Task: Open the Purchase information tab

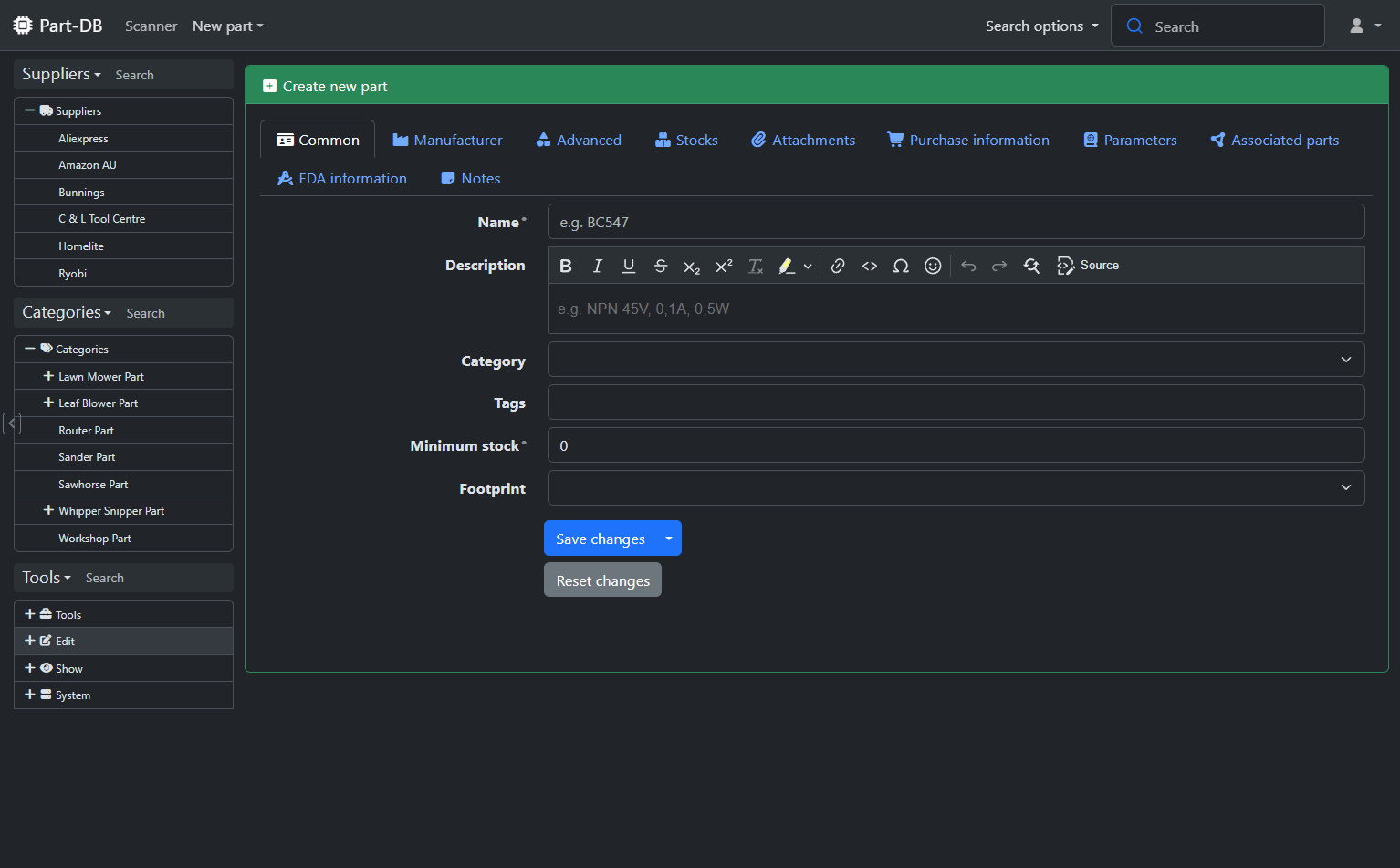Action: [968, 140]
